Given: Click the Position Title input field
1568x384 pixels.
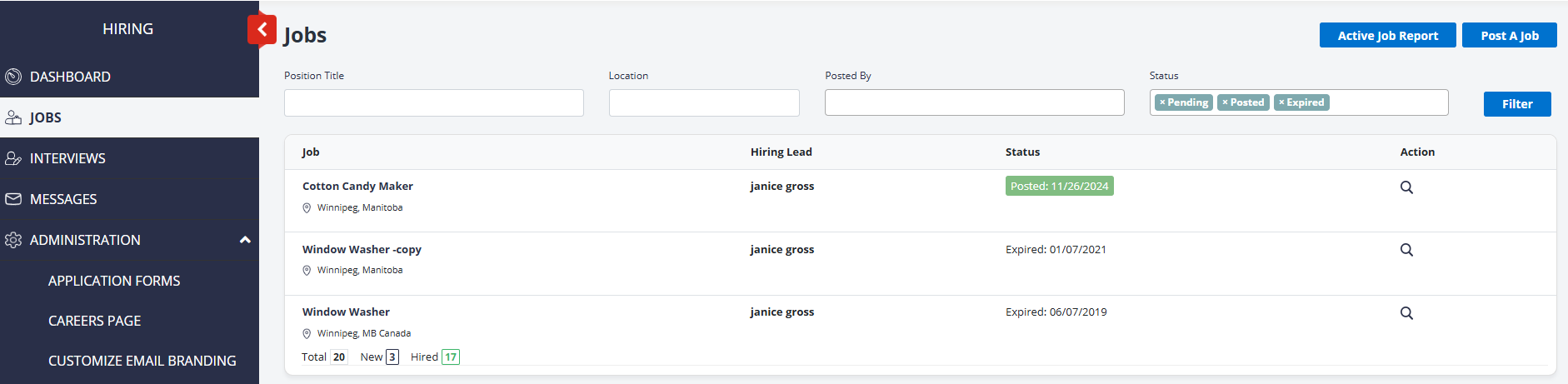Looking at the screenshot, I should pos(433,103).
